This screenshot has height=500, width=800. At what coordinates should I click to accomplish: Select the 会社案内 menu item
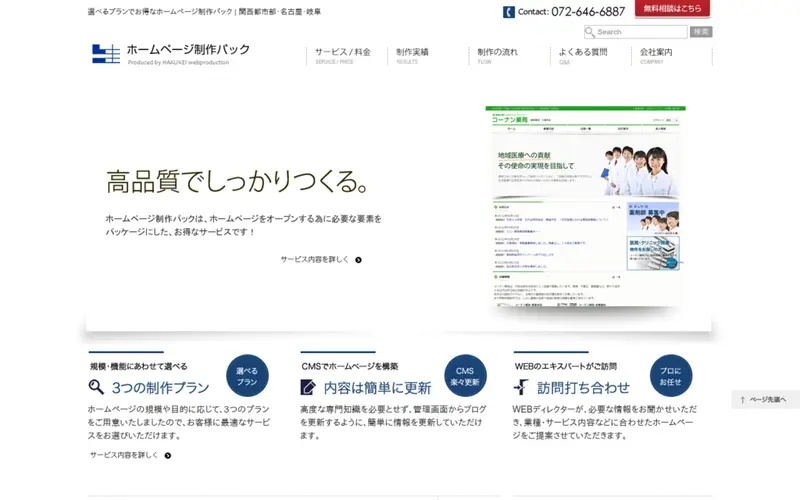pyautogui.click(x=656, y=55)
